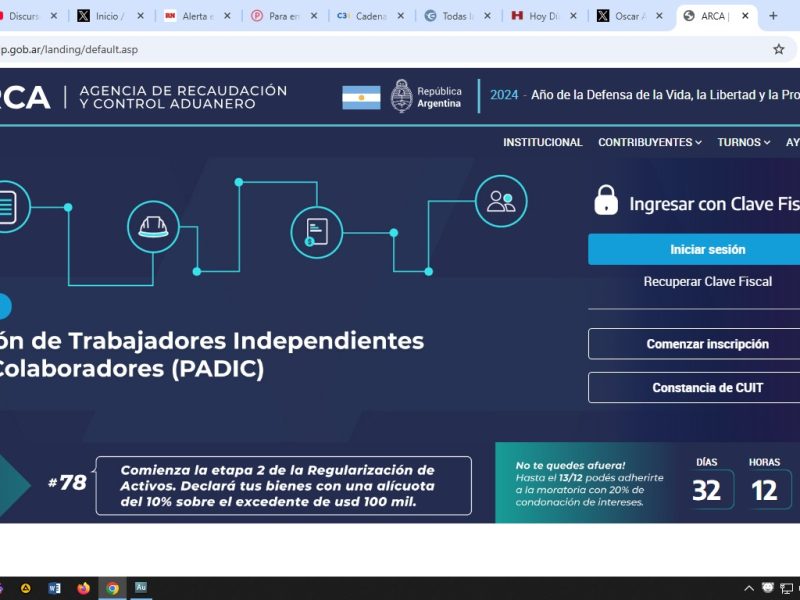Click the DÍAS countdown value '32'
Screen dimensions: 800x600
tap(707, 490)
